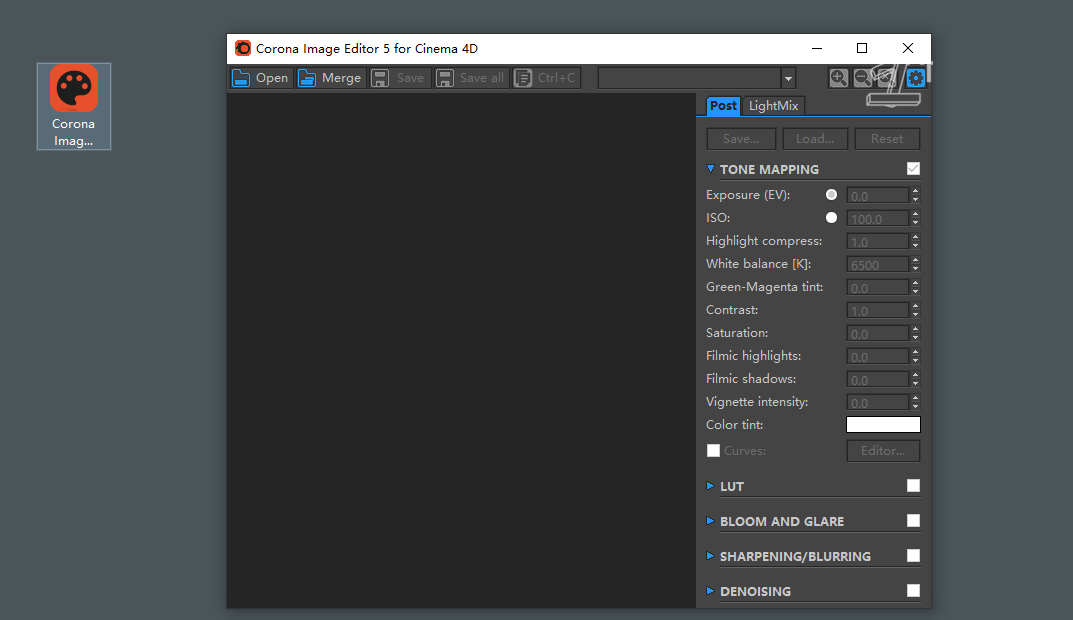Click the White balance input field
Viewport: 1073px width, 620px height.
[x=877, y=264]
